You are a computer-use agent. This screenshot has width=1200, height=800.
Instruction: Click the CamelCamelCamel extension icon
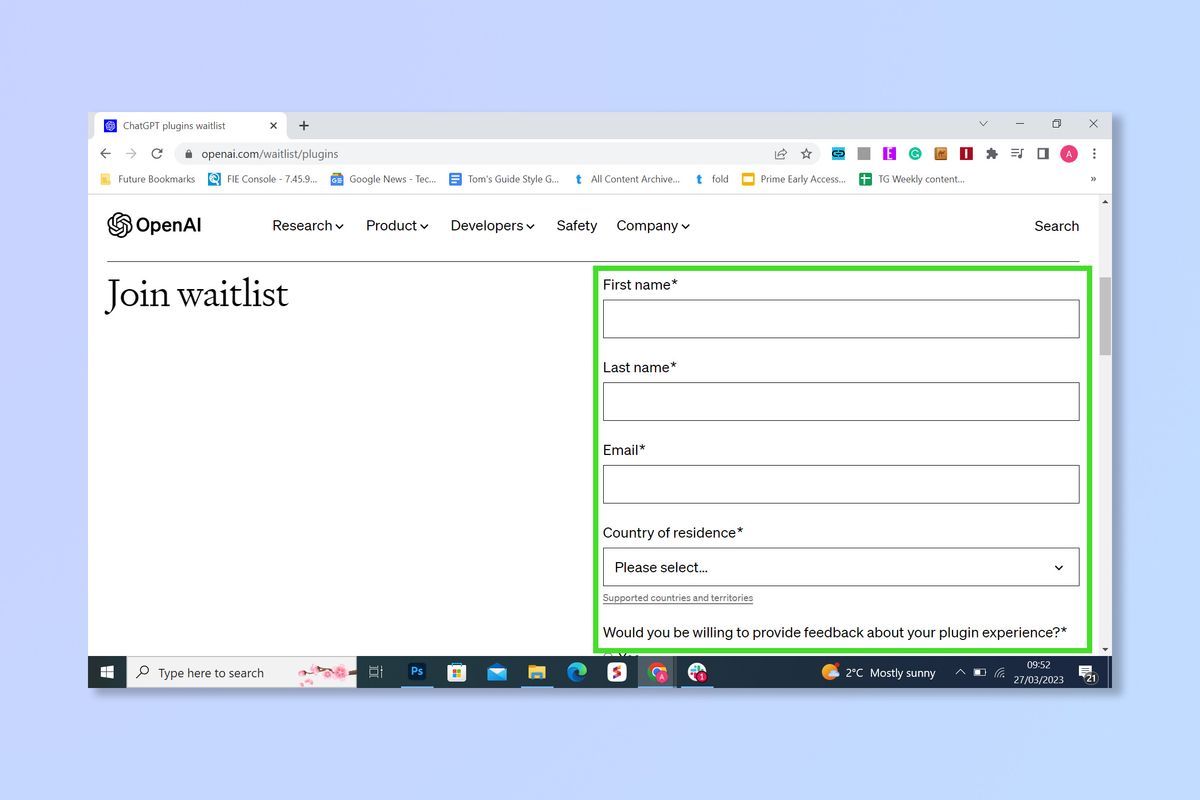tap(941, 153)
